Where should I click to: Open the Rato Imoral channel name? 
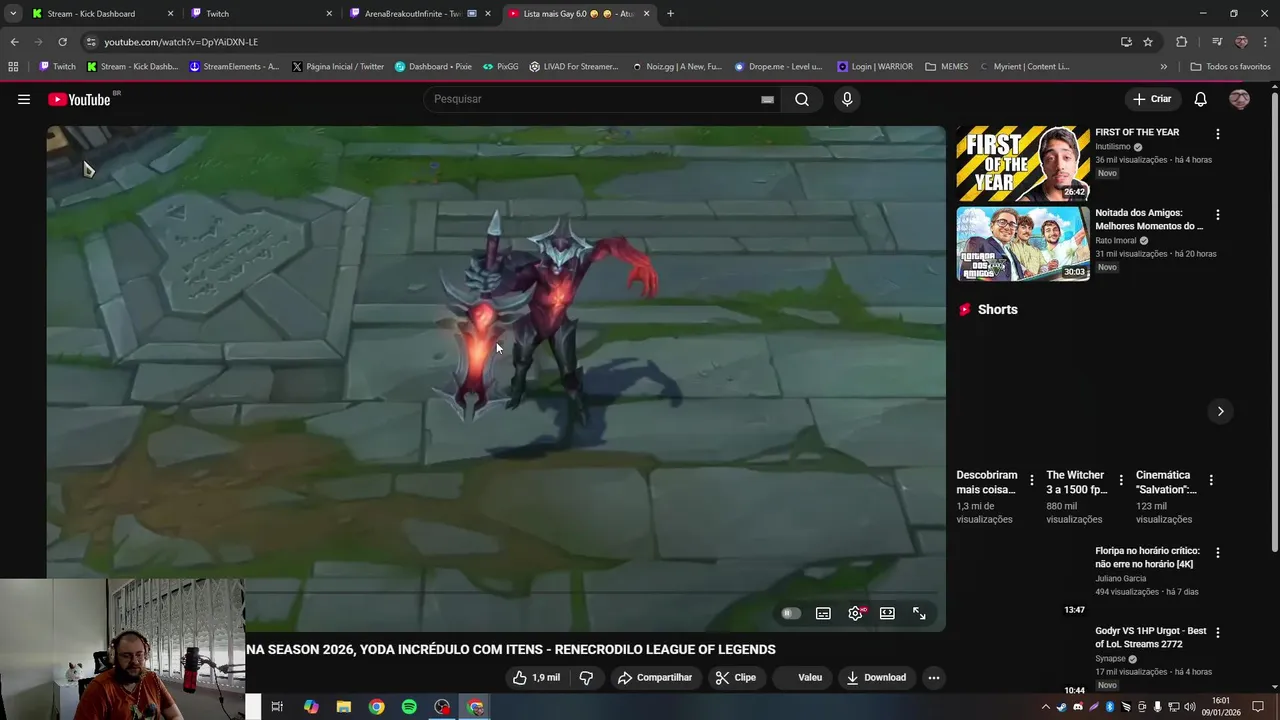click(1115, 241)
